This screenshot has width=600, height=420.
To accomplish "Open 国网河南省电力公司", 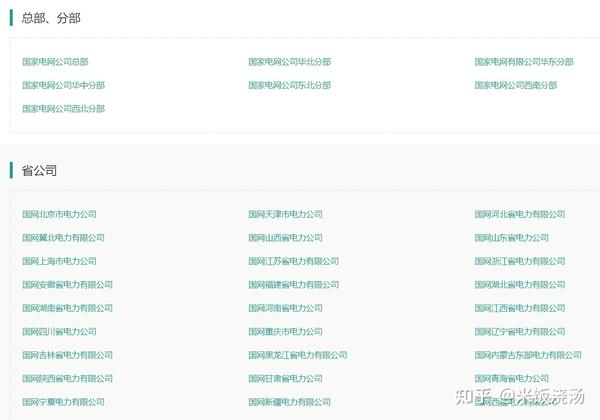I will coord(285,308).
